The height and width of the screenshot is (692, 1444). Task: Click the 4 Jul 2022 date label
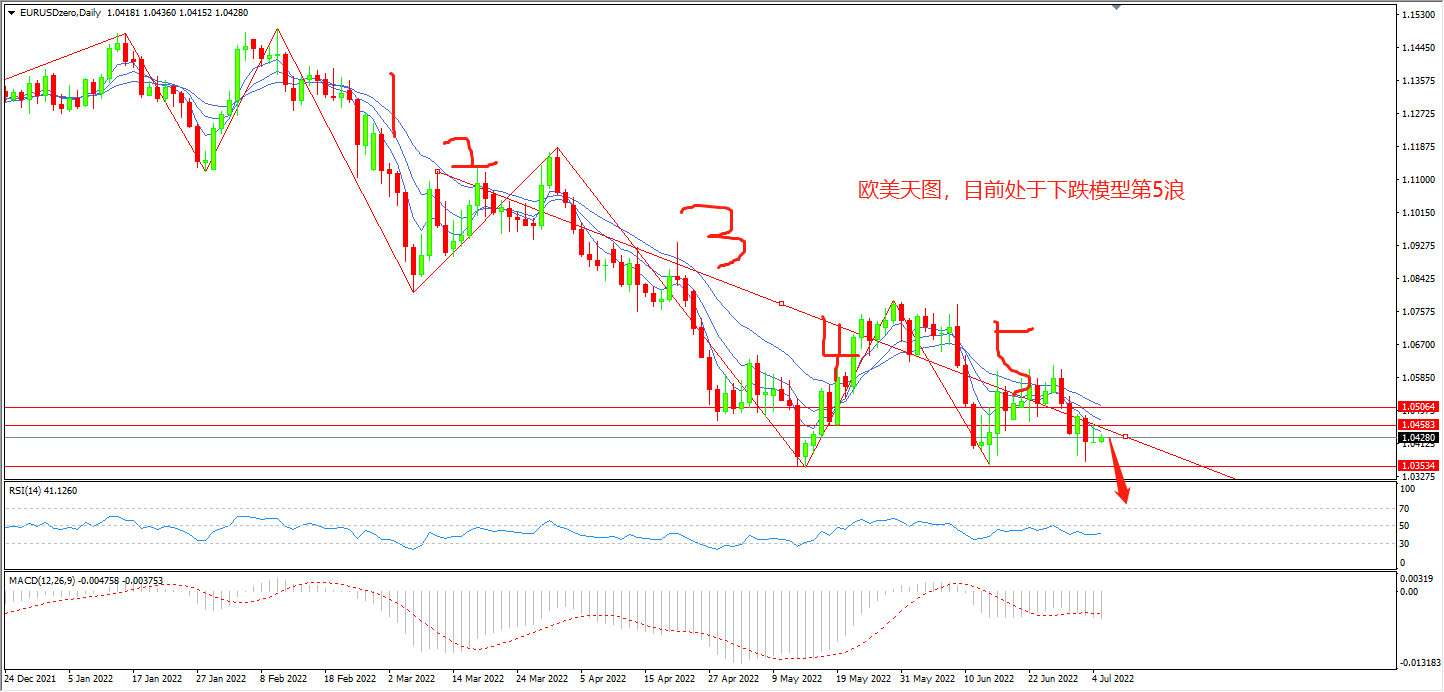point(1112,678)
